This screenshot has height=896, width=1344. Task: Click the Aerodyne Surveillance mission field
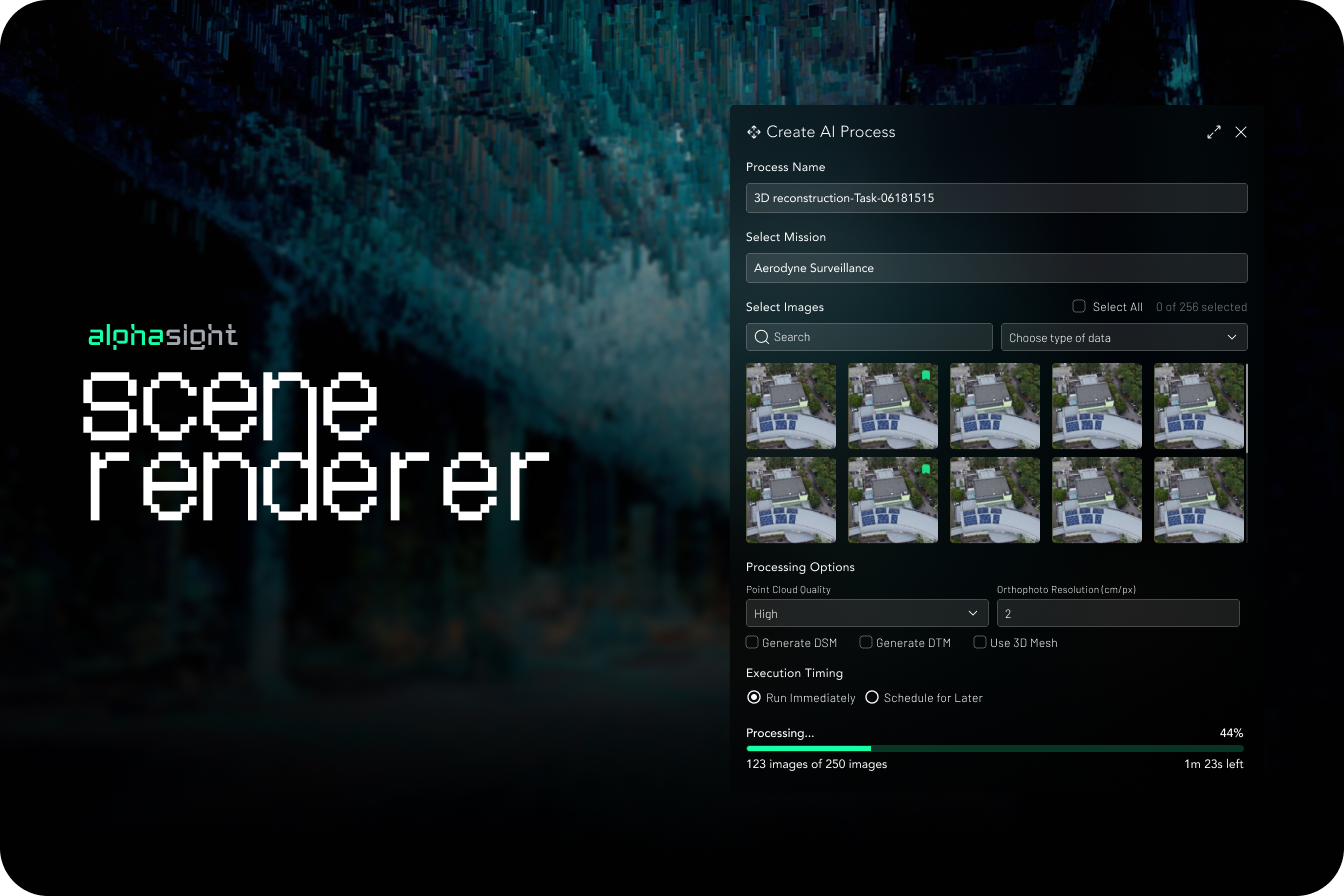click(996, 268)
